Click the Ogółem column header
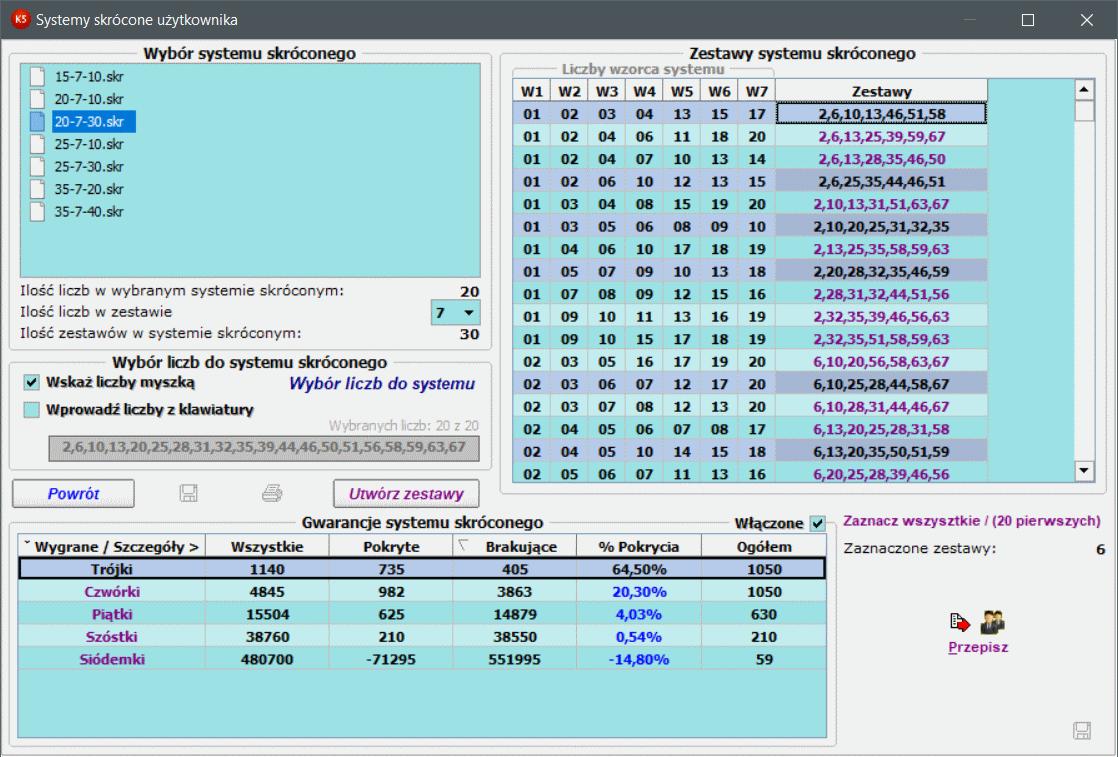 click(764, 547)
